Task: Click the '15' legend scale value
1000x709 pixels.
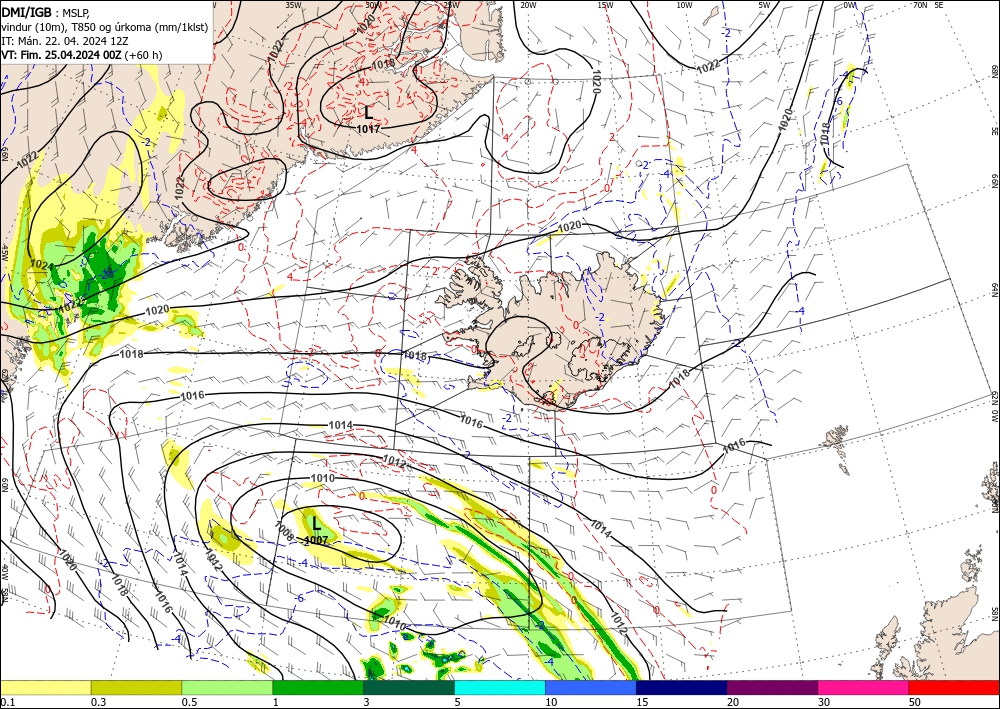Action: [642, 702]
